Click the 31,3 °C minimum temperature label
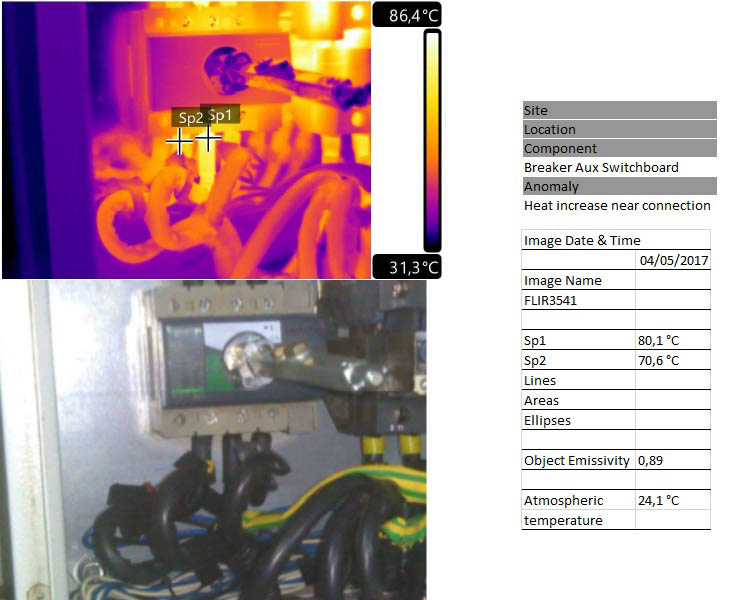Viewport: 750px width, 600px height. tap(406, 267)
